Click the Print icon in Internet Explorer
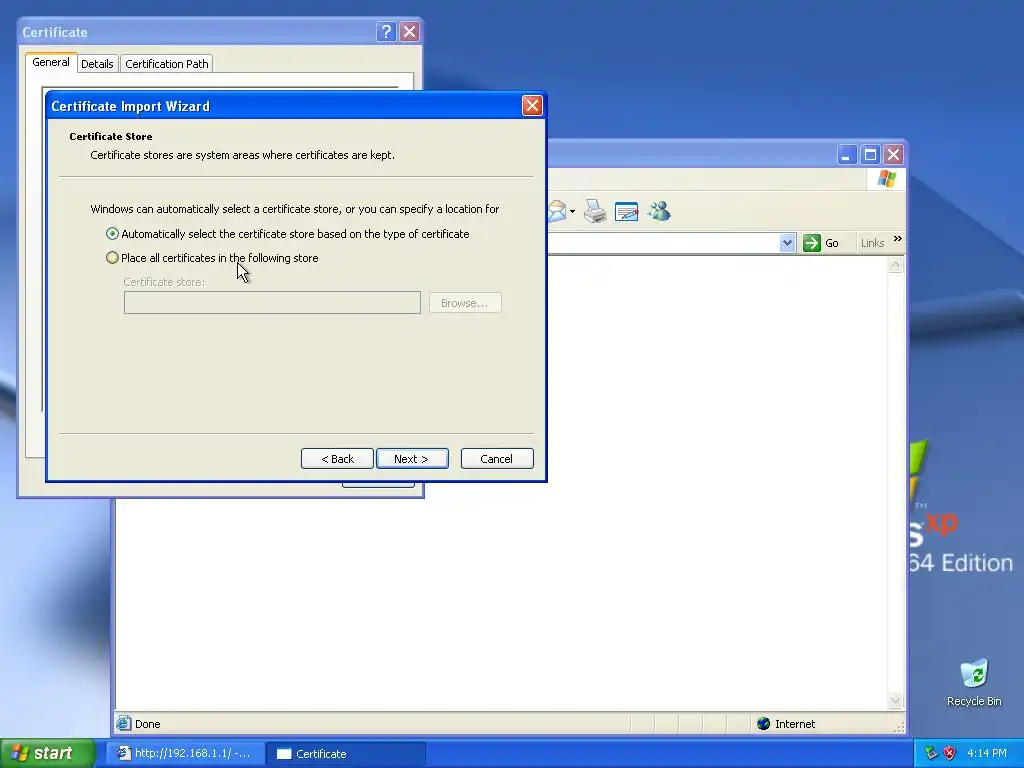1024x768 pixels. click(x=595, y=211)
